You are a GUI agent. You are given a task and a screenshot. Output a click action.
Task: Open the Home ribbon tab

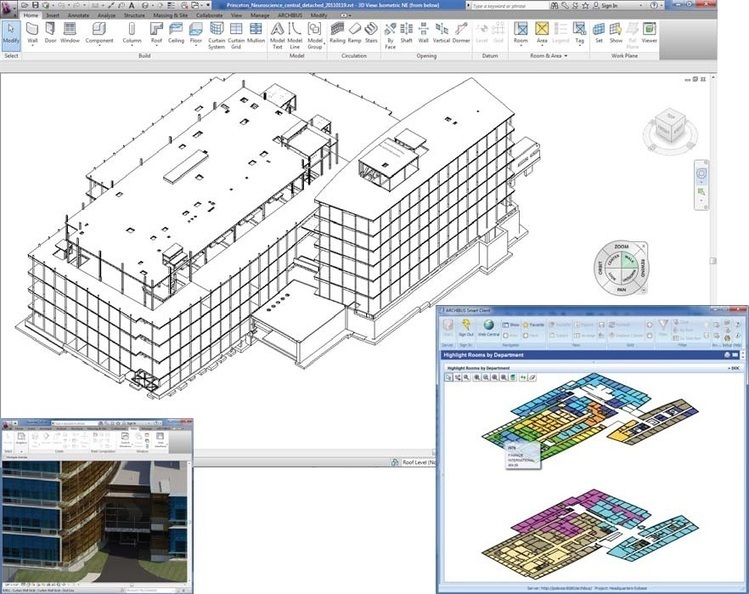pos(31,15)
